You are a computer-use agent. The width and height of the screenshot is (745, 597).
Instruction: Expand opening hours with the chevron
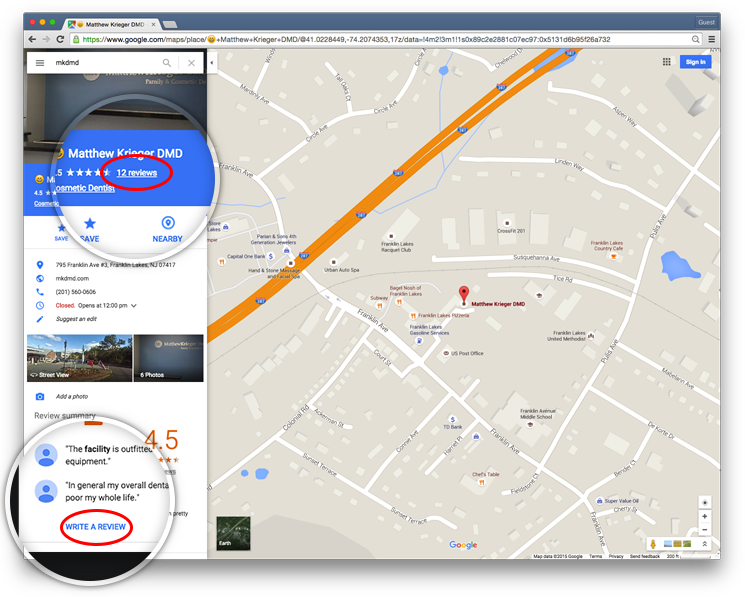134,306
